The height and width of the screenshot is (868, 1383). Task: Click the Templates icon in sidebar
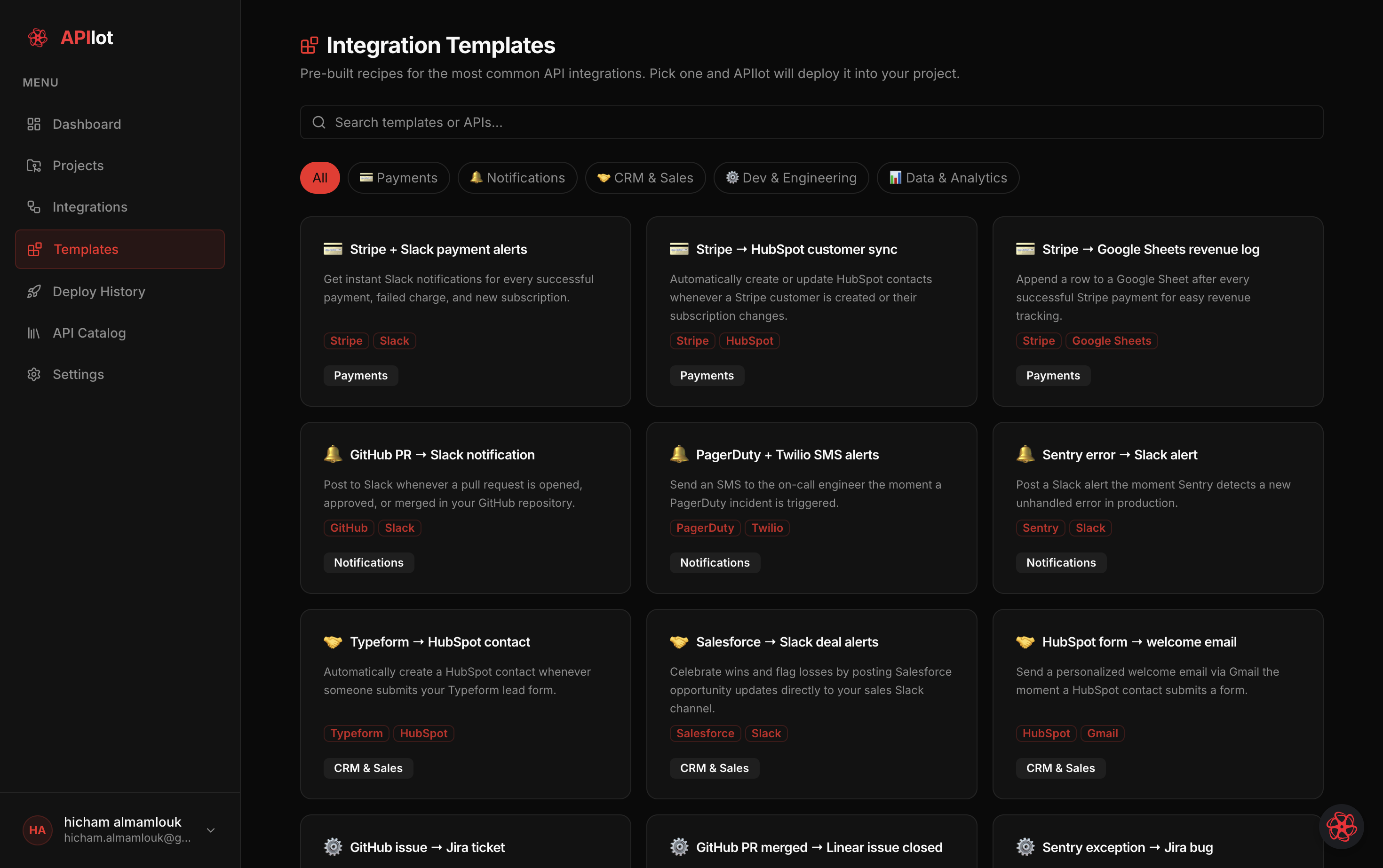click(34, 249)
